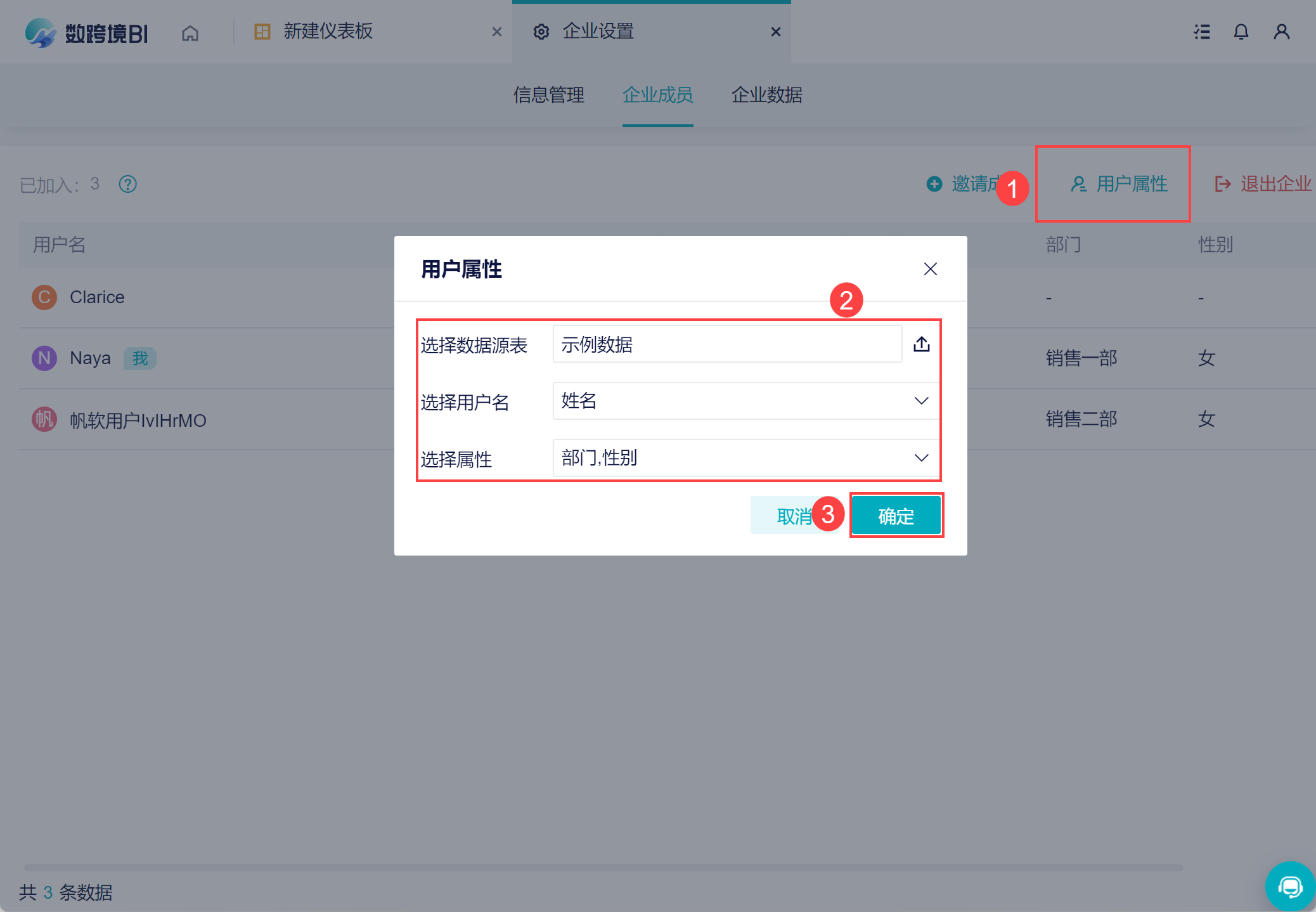Close the 企业设置 tab
Image resolution: width=1316 pixels, height=912 pixels.
775,32
